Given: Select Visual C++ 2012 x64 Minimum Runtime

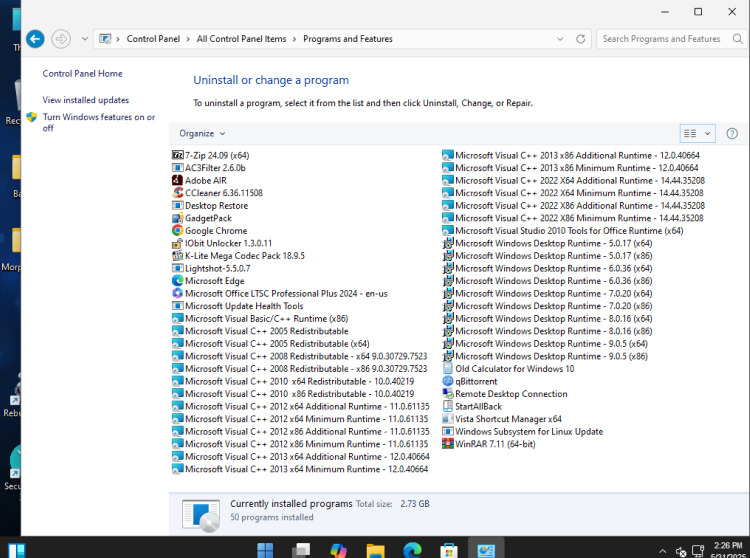Looking at the screenshot, I should (x=300, y=419).
